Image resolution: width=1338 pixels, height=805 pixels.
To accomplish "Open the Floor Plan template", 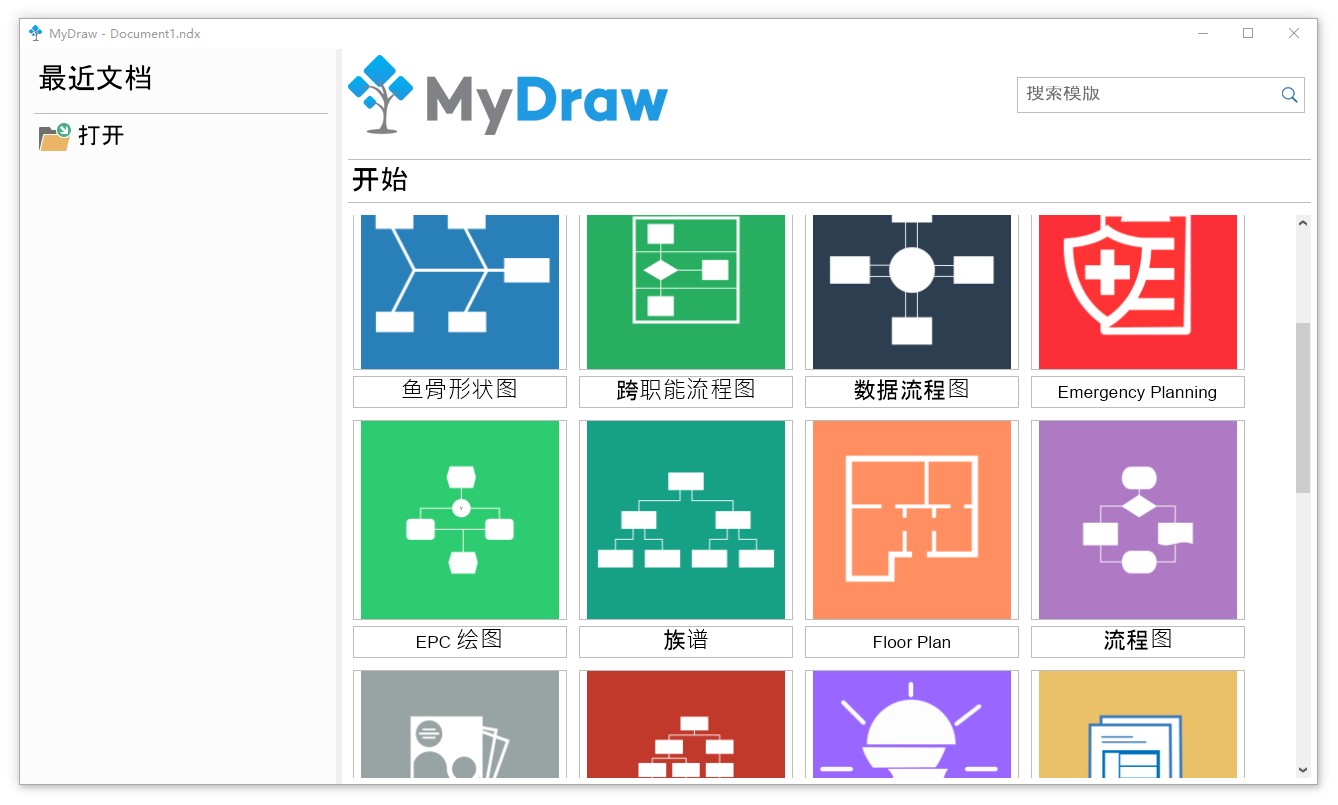I will (911, 519).
